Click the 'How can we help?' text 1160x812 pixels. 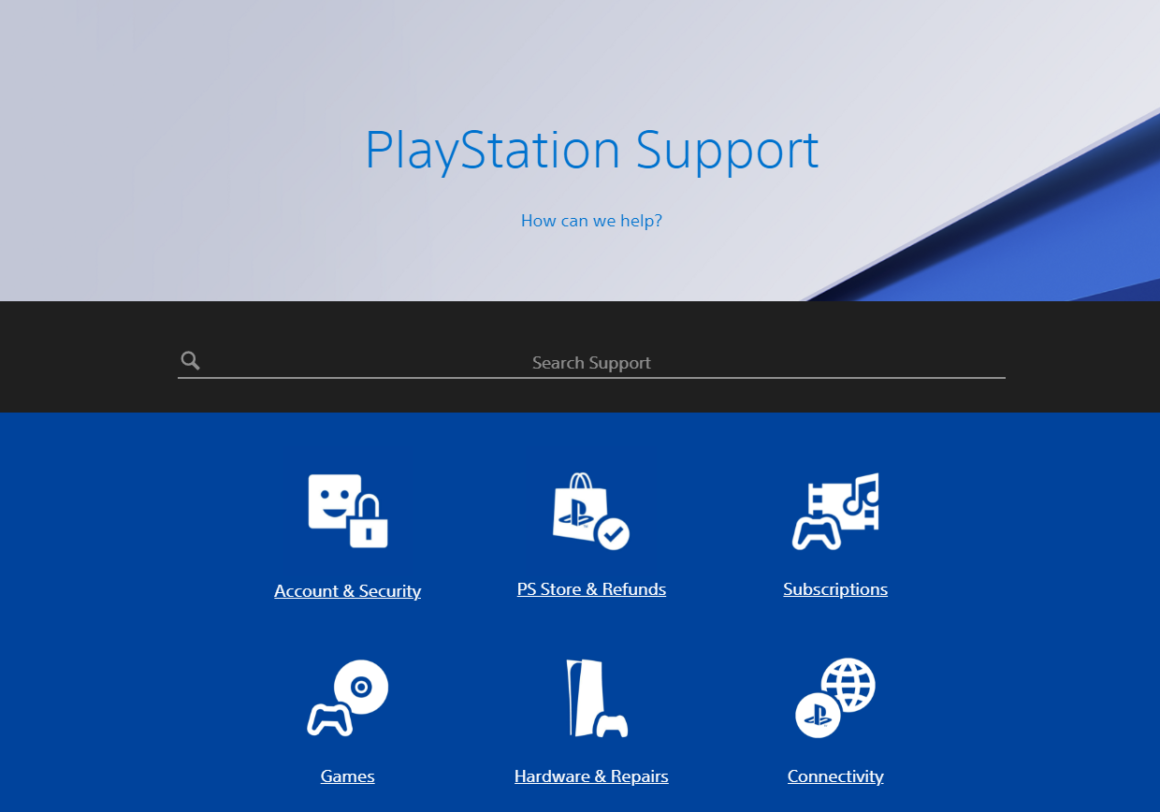point(591,220)
